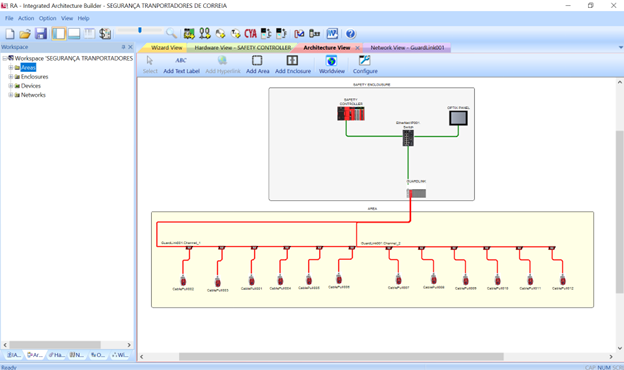Select the CablePull0012 device
This screenshot has height=370, width=624.
coord(563,280)
